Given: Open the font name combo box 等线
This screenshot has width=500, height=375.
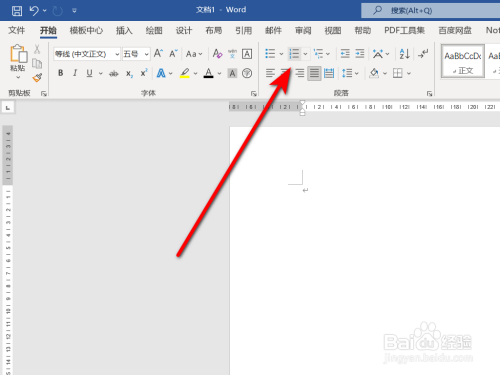Looking at the screenshot, I should pos(87,54).
